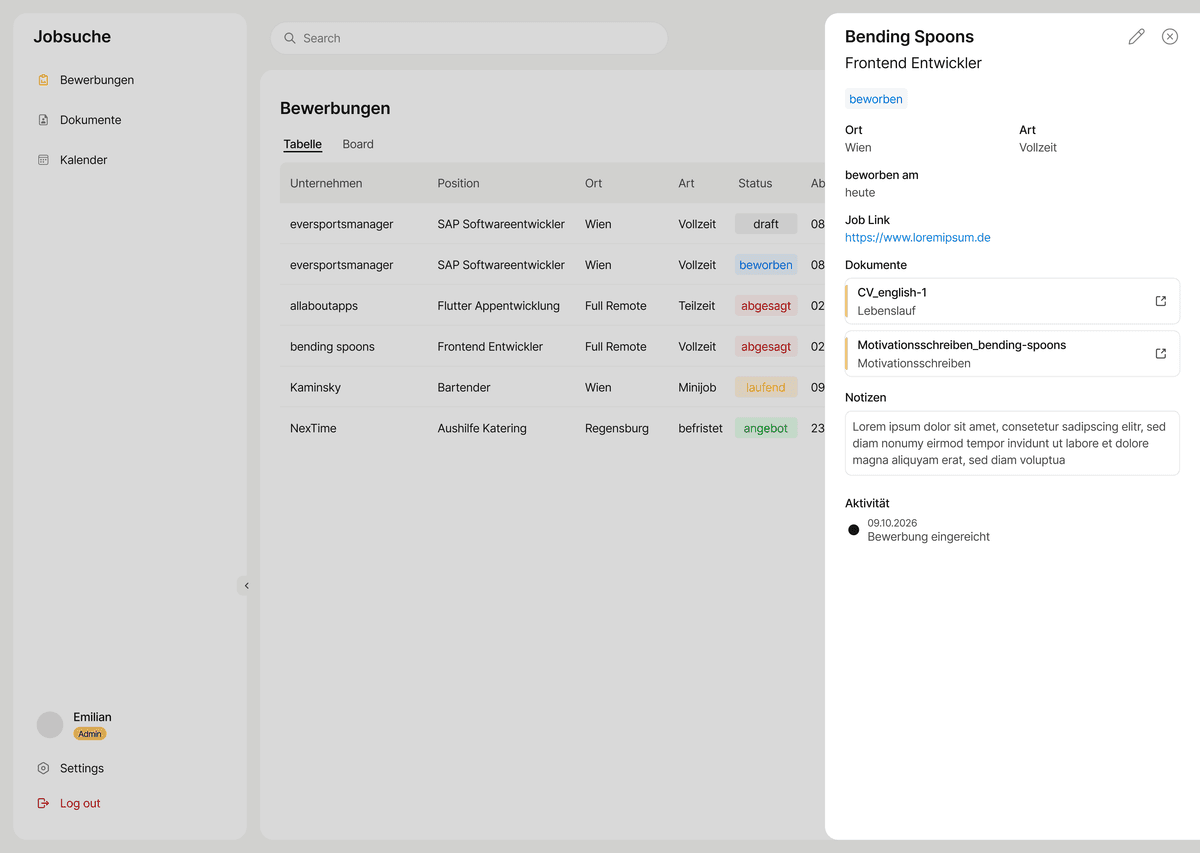Viewport: 1200px width, 853px height.
Task: Click the Position column header
Action: click(458, 183)
